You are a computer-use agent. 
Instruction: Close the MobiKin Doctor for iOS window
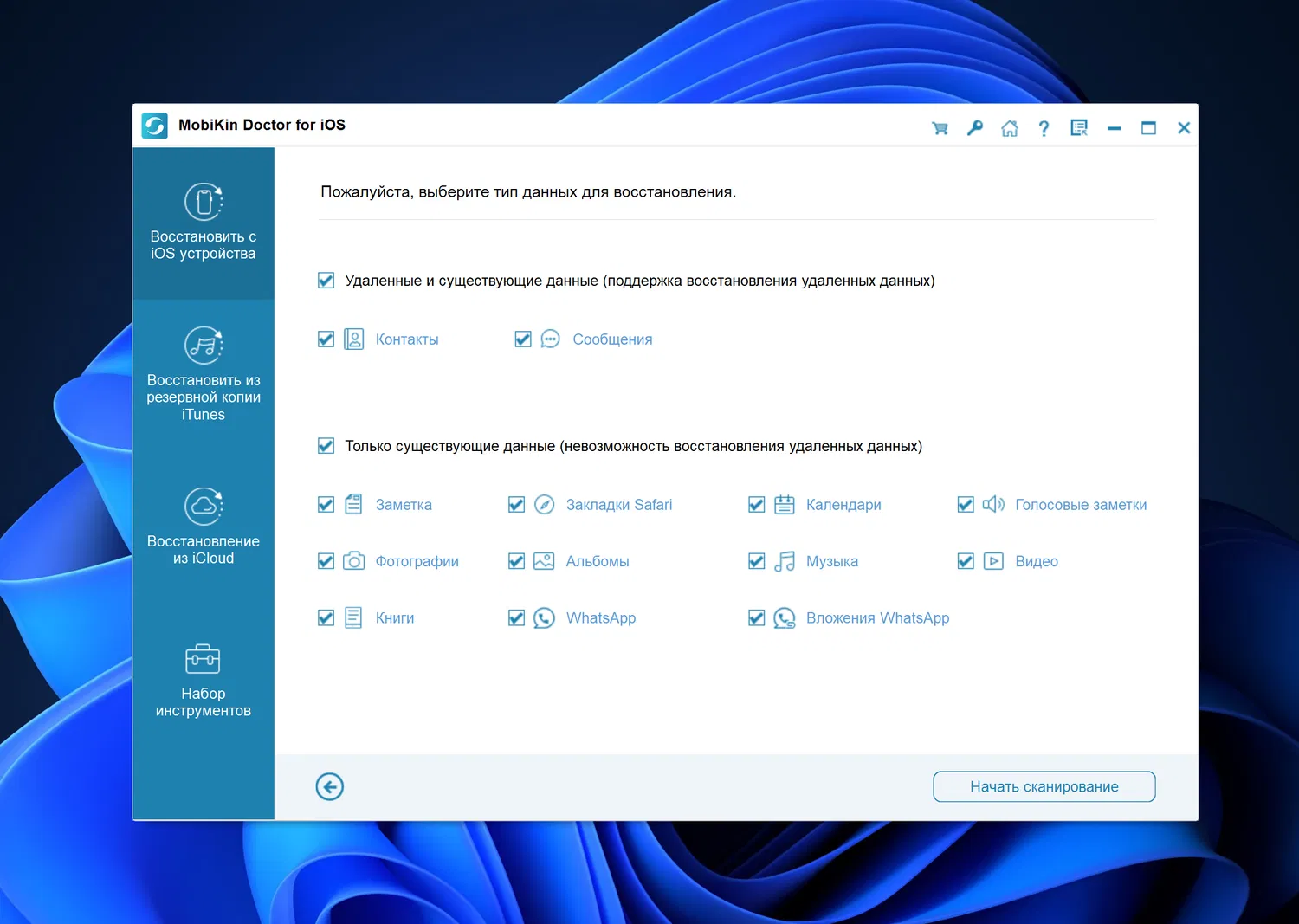tap(1184, 128)
